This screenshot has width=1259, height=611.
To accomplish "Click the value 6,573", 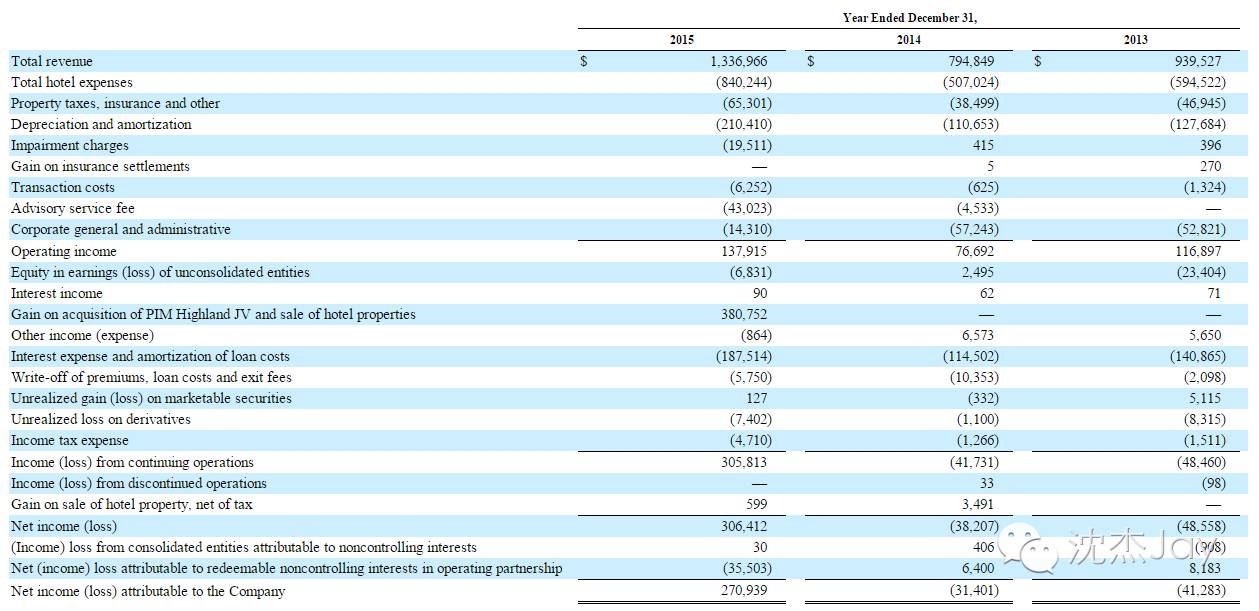I will point(978,335).
